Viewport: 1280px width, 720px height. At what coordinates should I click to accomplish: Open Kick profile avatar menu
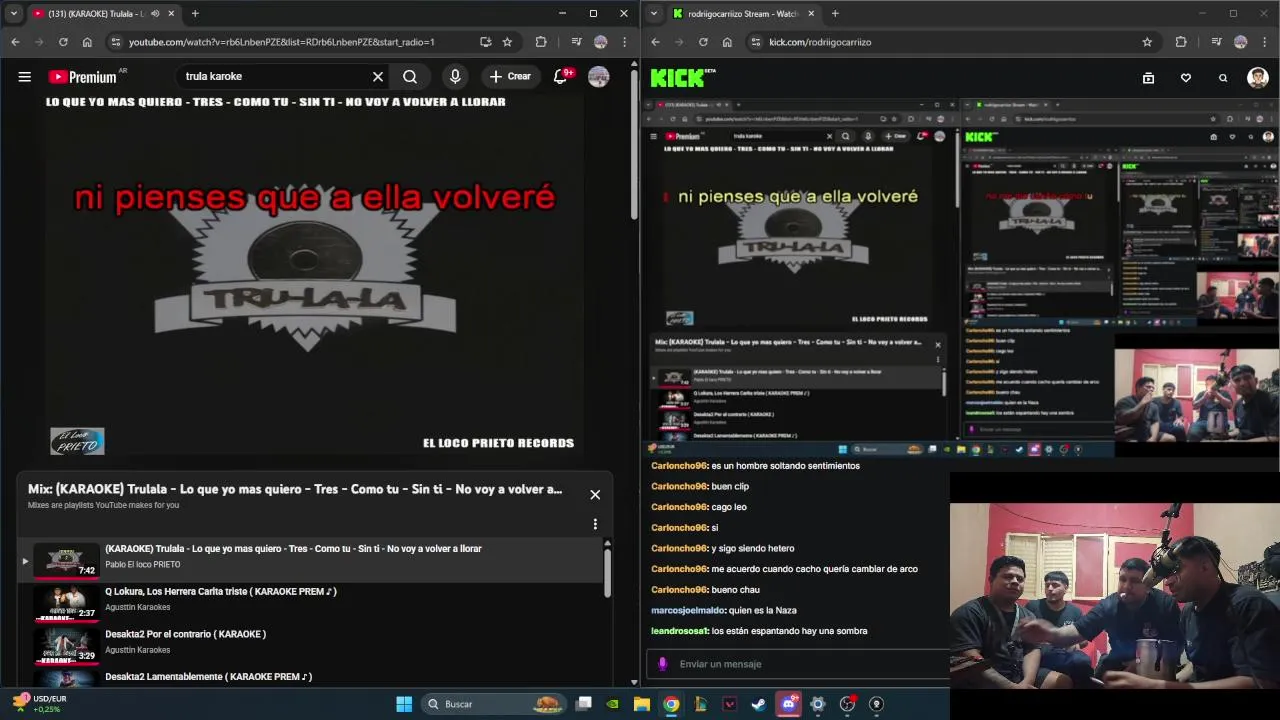coord(1258,77)
